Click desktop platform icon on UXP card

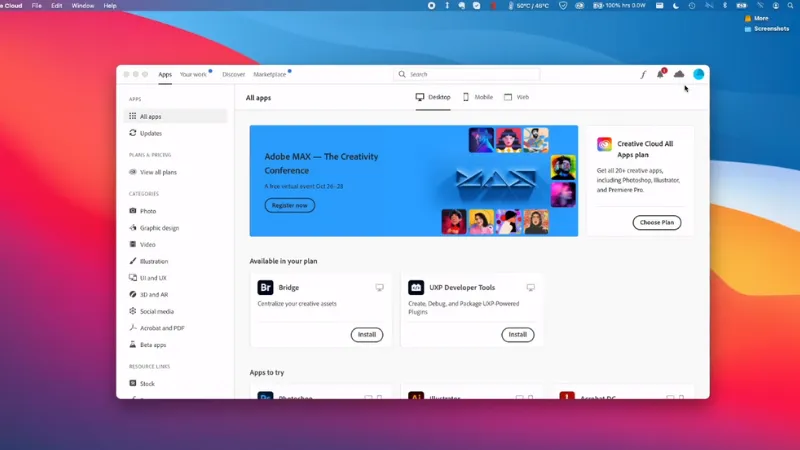(531, 288)
